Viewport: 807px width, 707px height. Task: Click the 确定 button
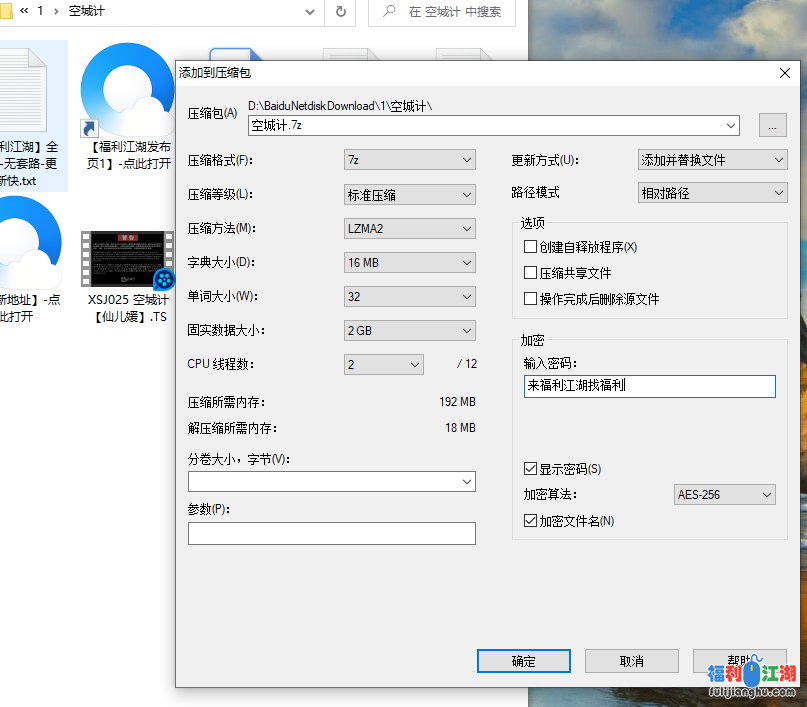tap(523, 661)
